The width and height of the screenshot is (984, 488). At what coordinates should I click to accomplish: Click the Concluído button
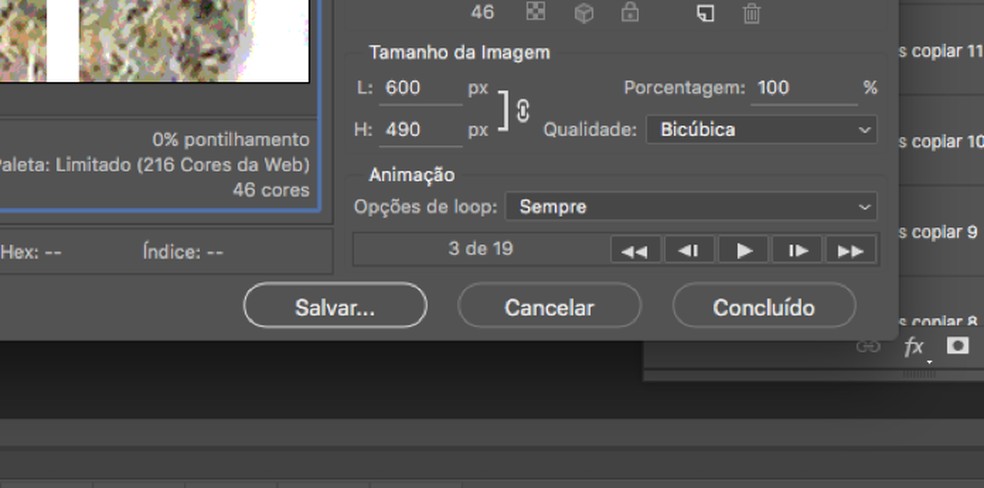tap(764, 305)
